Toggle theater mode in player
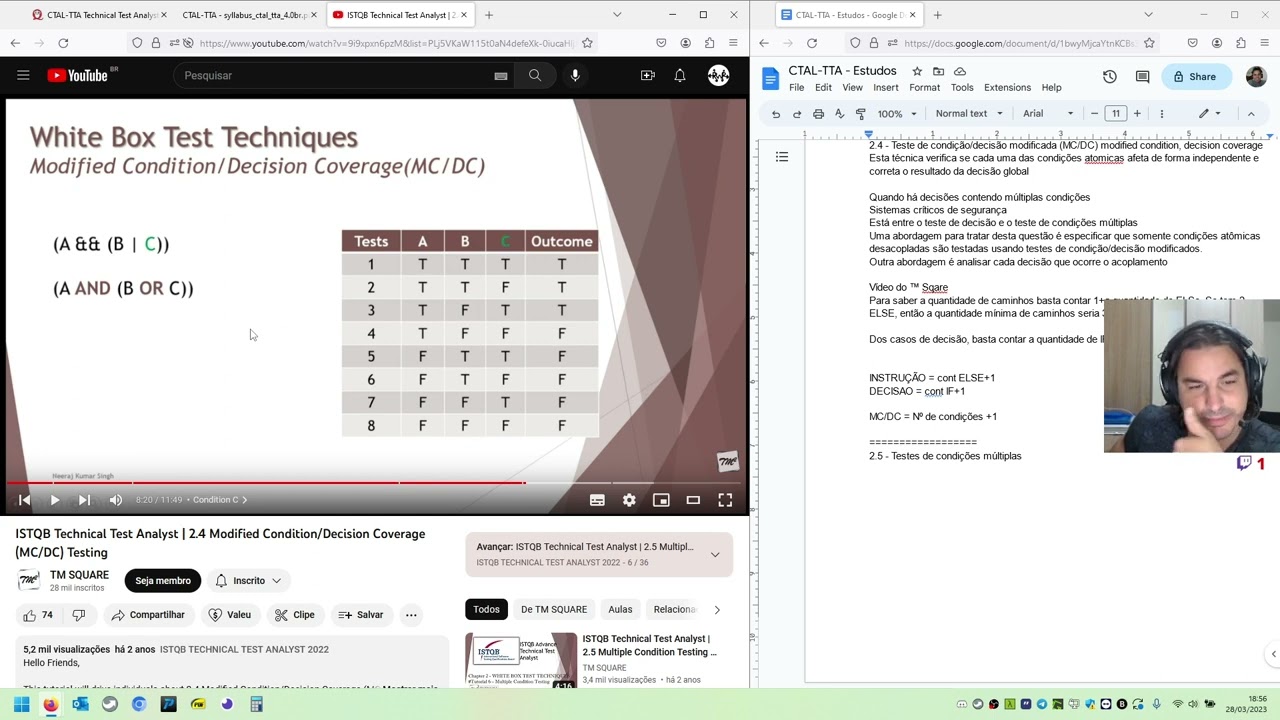This screenshot has width=1280, height=720. tap(693, 500)
